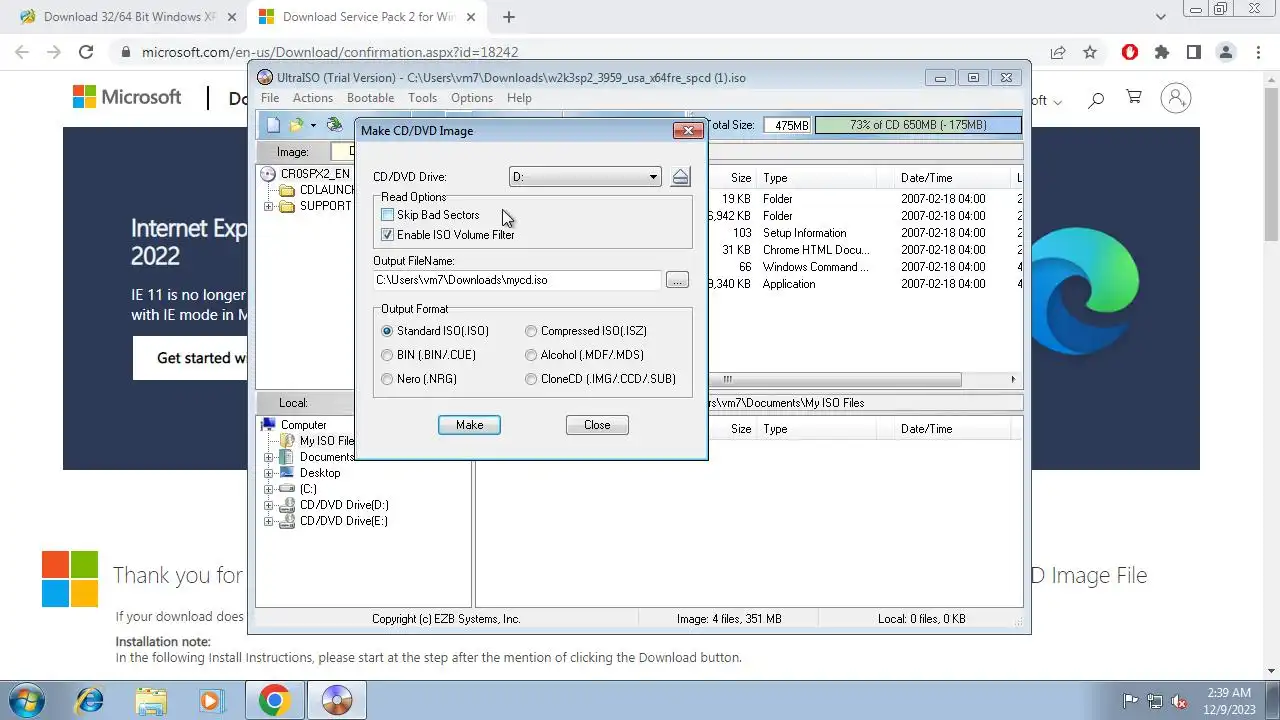Image resolution: width=1280 pixels, height=720 pixels.
Task: Open the Opera-style red extension icon
Action: click(1130, 52)
